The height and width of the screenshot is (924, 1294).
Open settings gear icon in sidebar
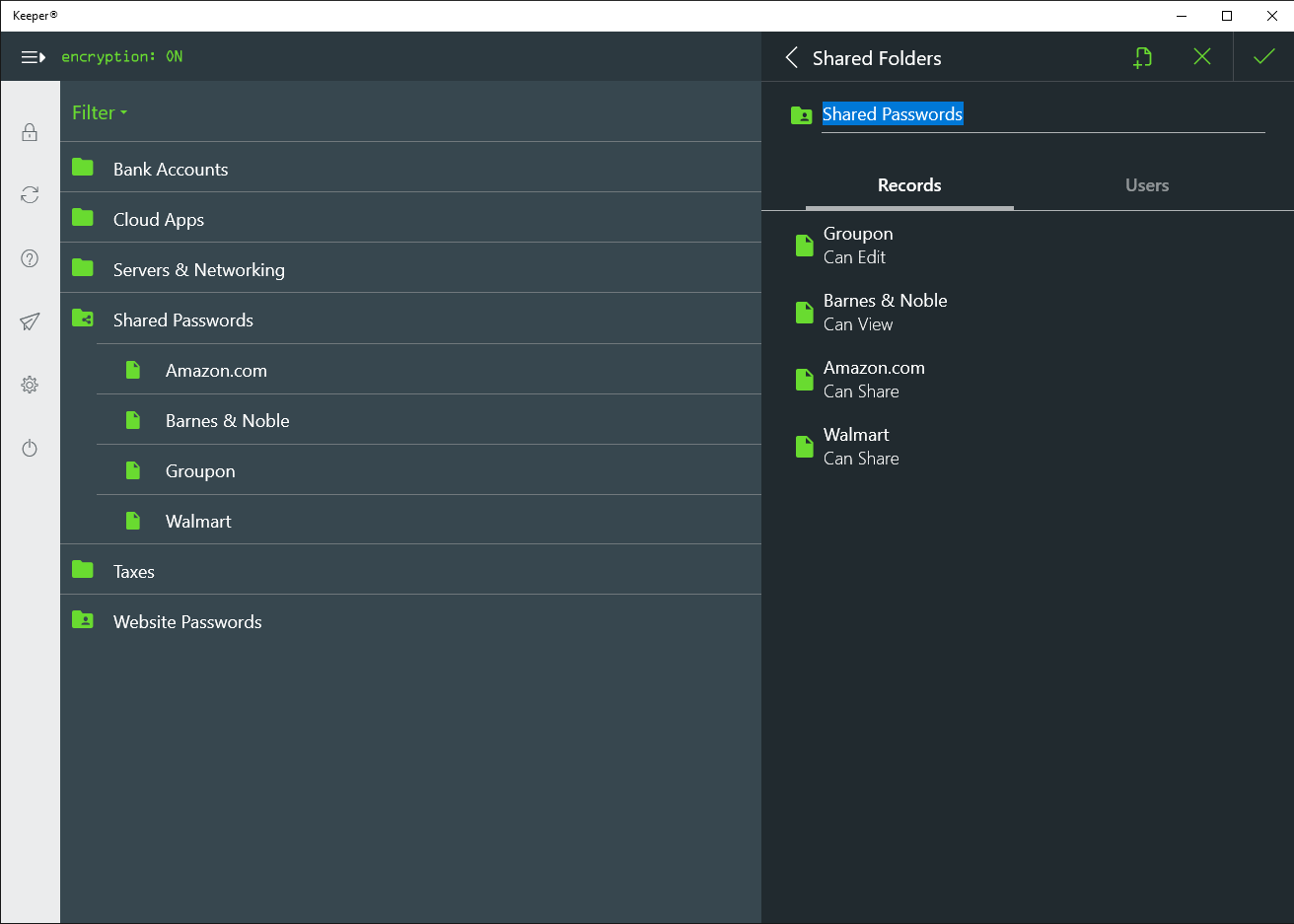click(x=30, y=385)
